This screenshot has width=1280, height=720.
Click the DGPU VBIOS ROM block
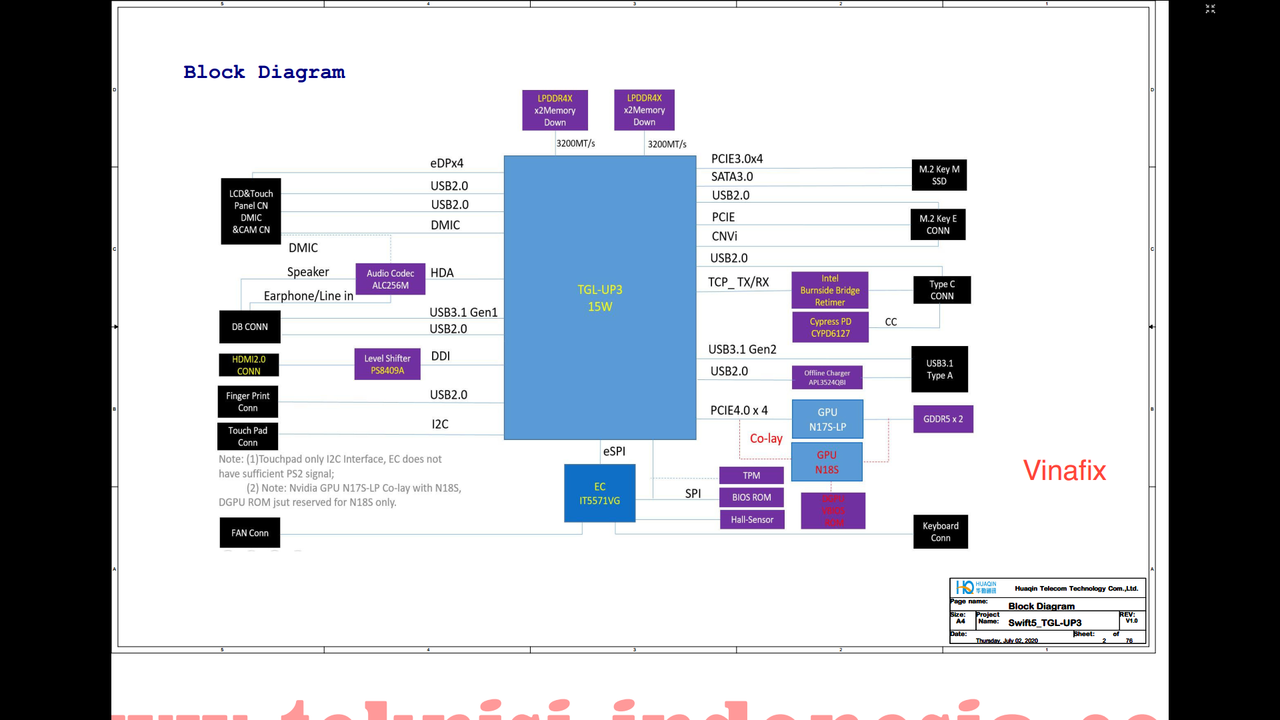point(833,511)
